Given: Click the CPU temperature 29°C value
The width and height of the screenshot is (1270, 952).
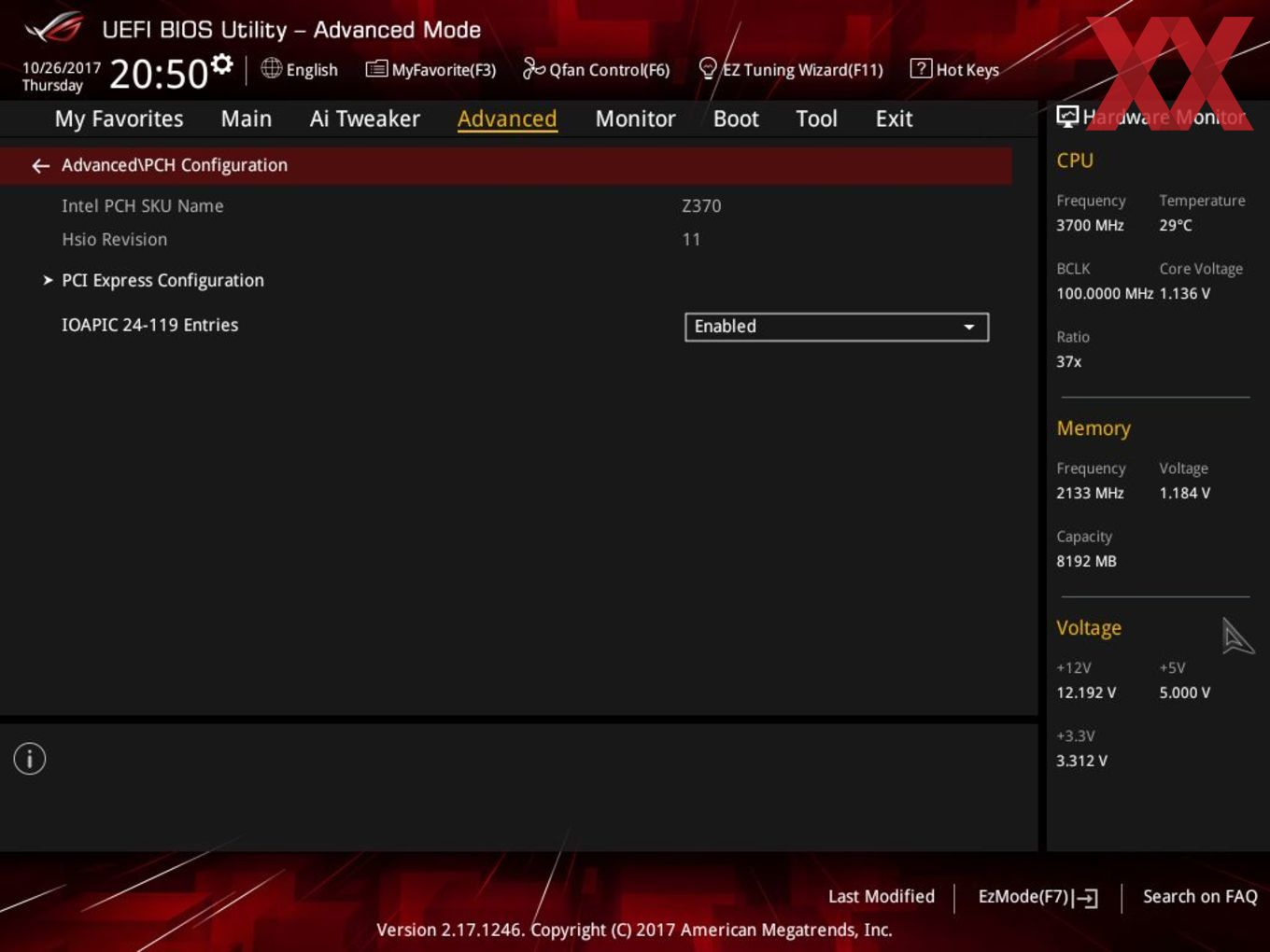Looking at the screenshot, I should click(1176, 225).
